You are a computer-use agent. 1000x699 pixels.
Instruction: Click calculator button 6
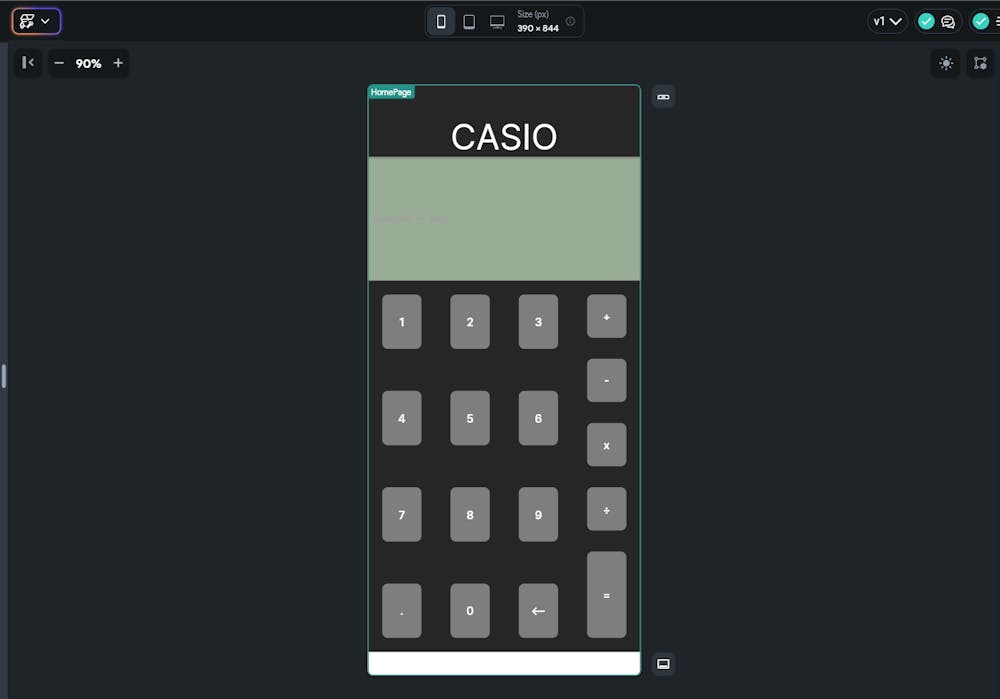[538, 418]
